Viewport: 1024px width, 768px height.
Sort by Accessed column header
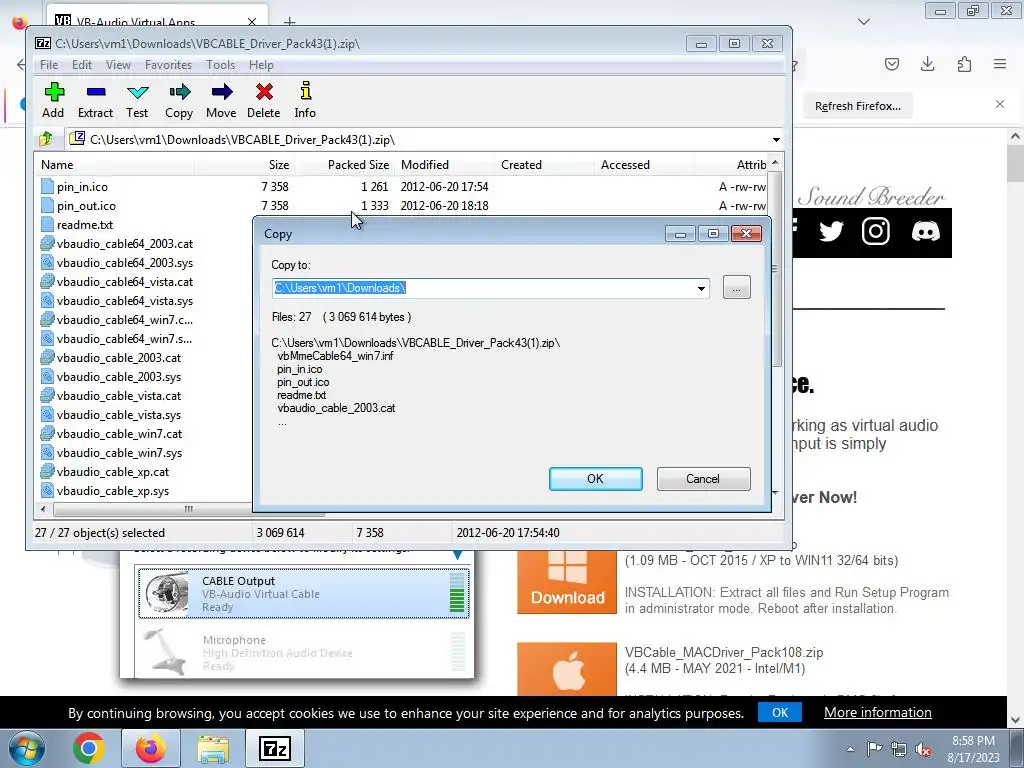(645, 165)
